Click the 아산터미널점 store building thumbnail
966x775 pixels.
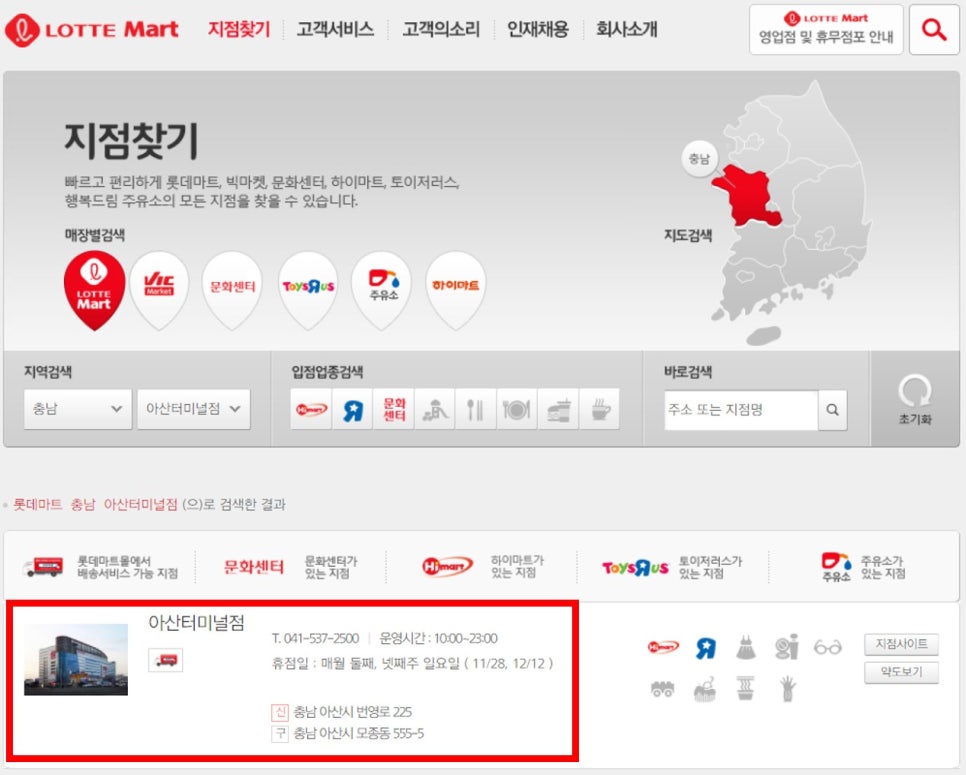[x=76, y=660]
